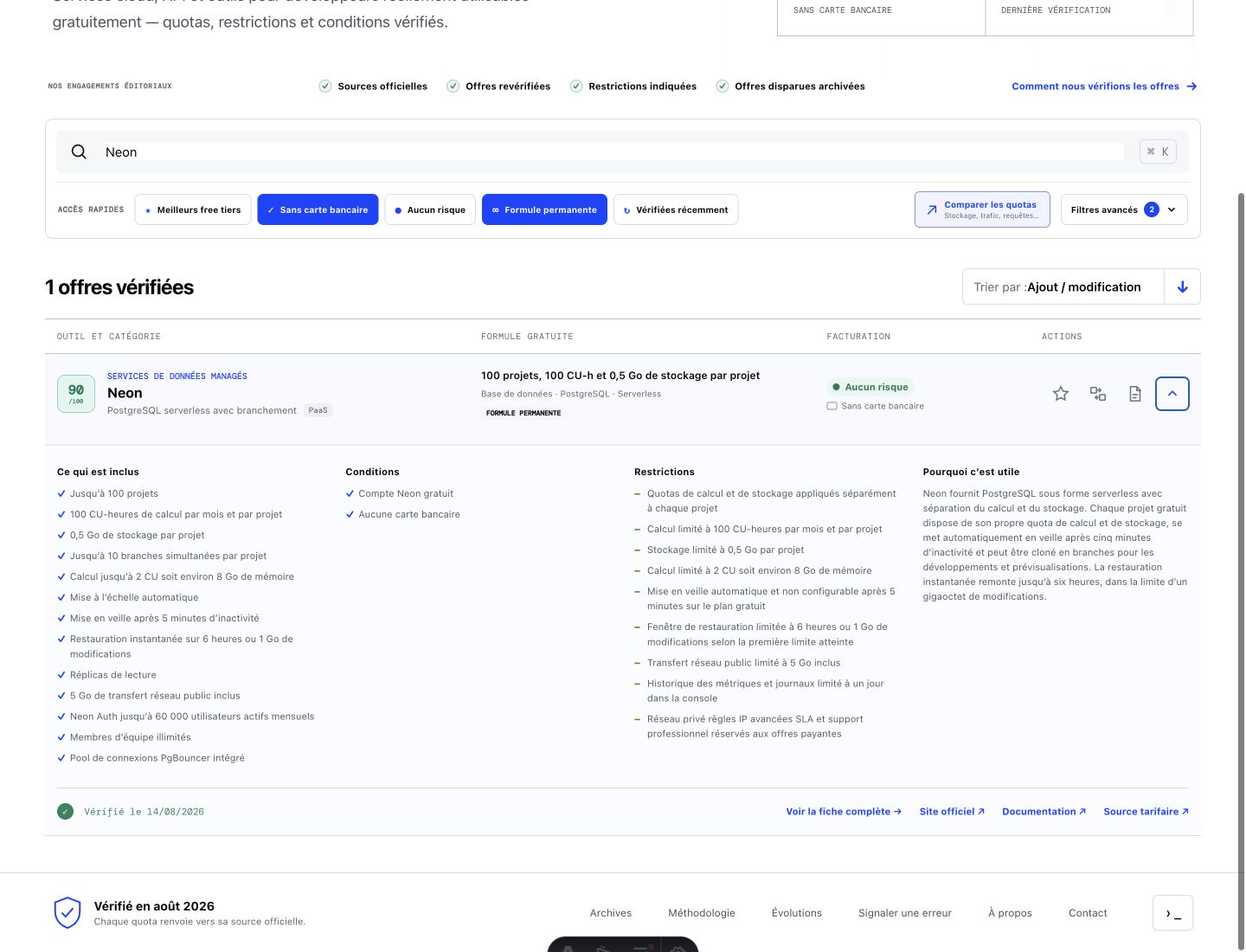Click the 1 offres vérifiées heading

click(x=119, y=287)
